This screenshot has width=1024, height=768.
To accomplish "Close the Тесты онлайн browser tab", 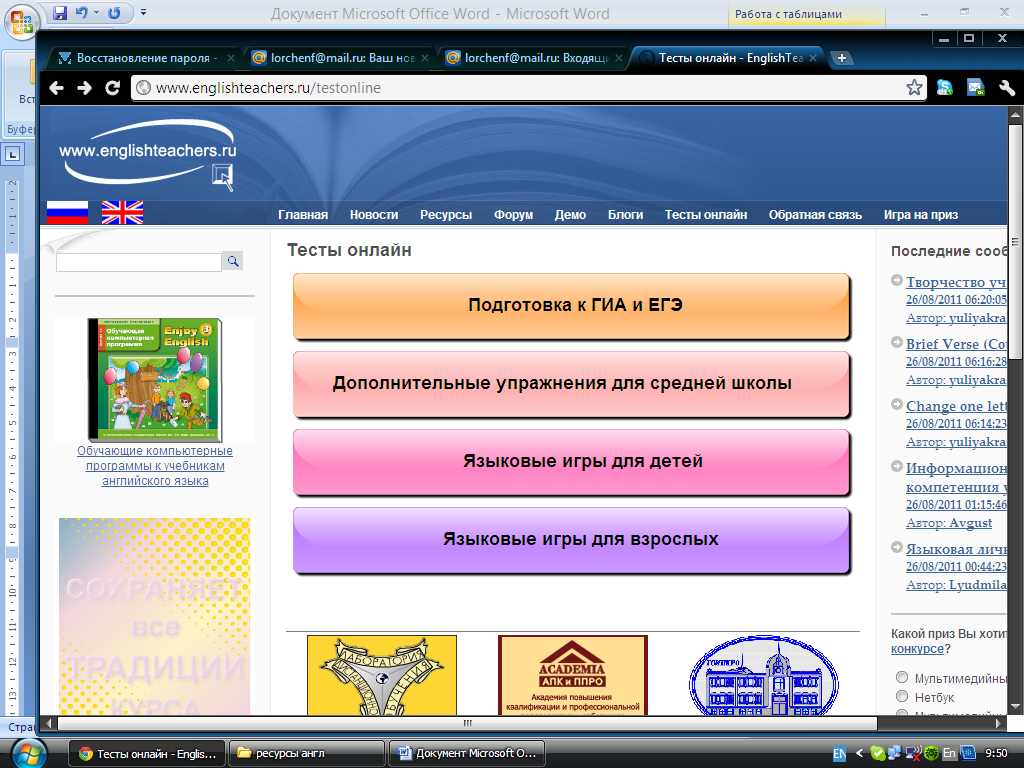I will point(813,58).
